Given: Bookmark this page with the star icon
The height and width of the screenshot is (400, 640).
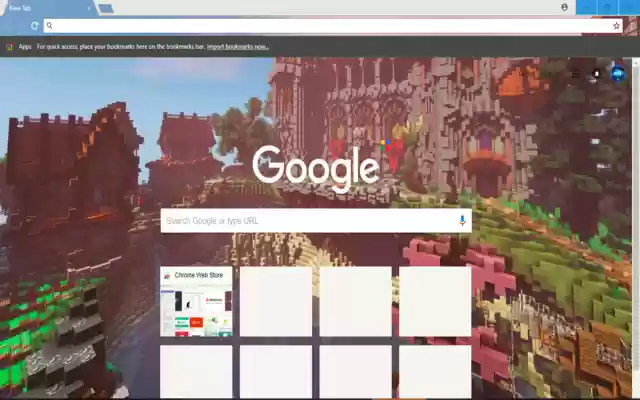Looking at the screenshot, I should pyautogui.click(x=616, y=26).
